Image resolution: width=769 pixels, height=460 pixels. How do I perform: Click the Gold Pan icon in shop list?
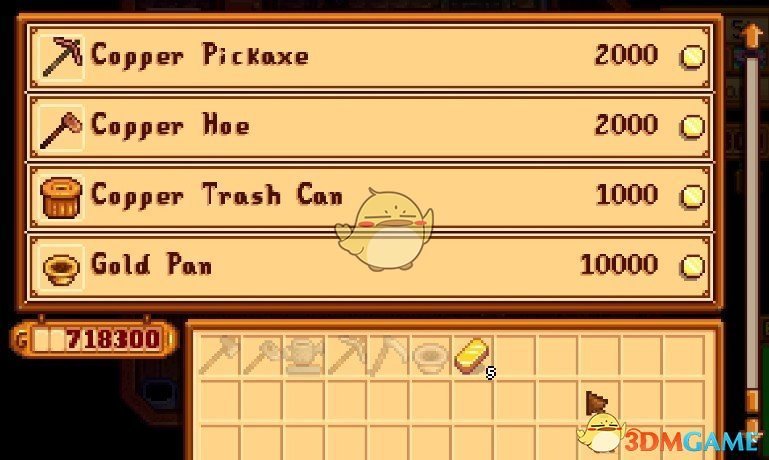tap(62, 268)
